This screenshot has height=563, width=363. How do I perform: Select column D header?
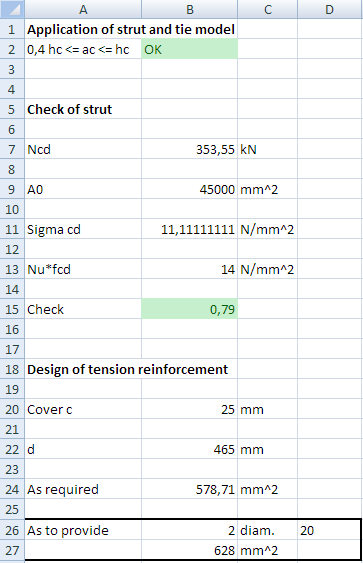330,9
